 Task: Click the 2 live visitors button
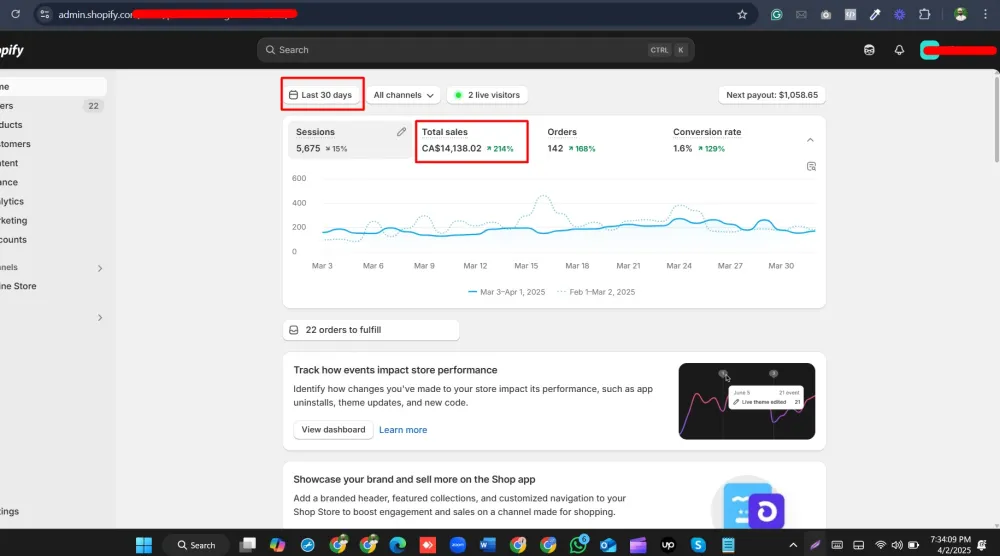coord(487,95)
